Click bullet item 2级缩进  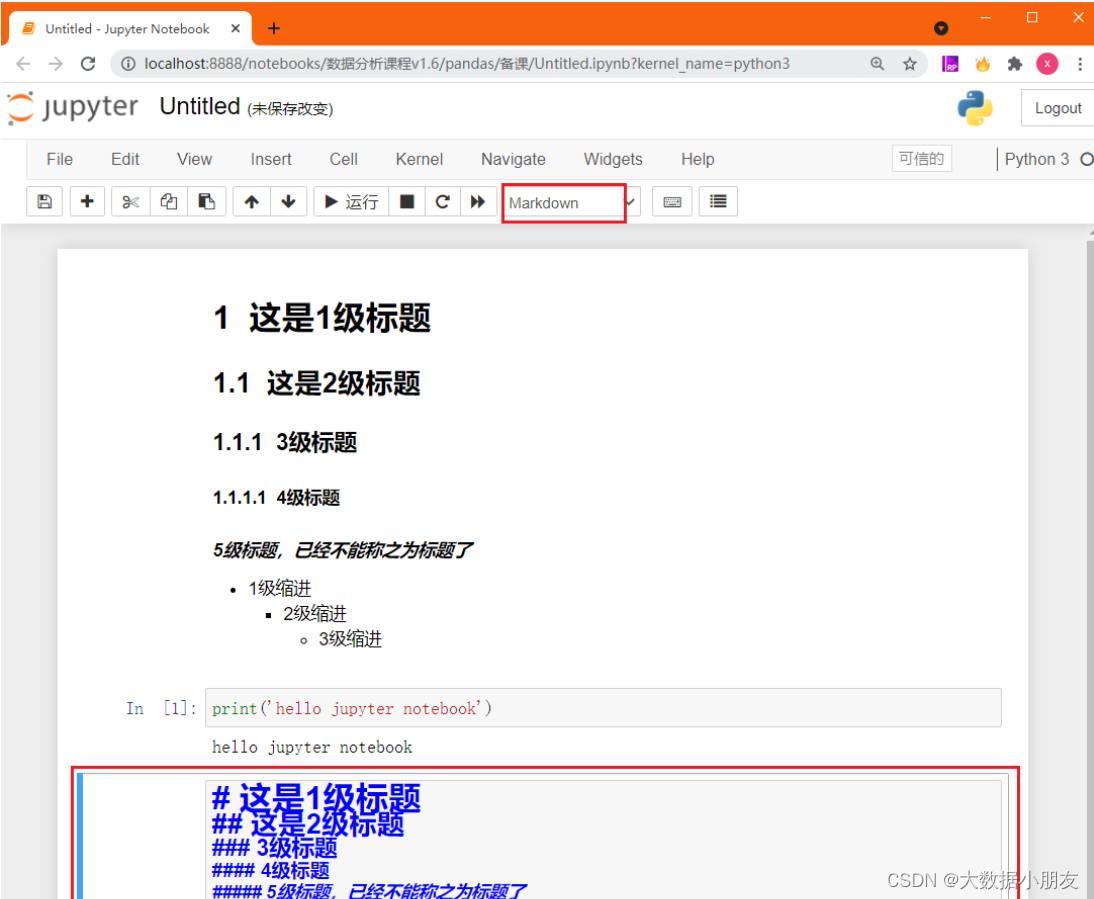coord(315,614)
